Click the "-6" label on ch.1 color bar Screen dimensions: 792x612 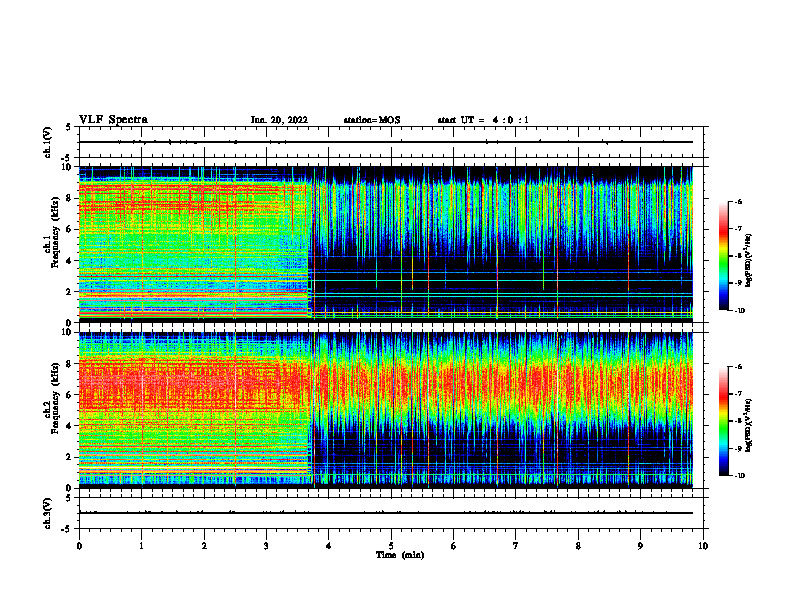pyautogui.click(x=738, y=201)
